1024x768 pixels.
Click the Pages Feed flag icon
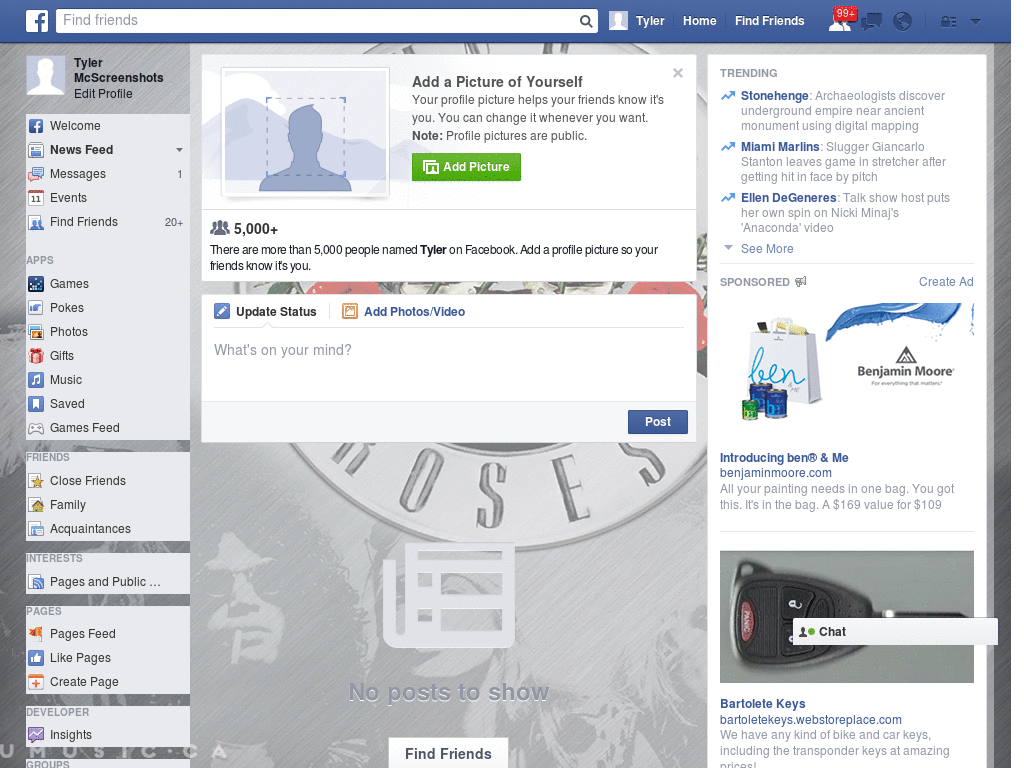pyautogui.click(x=36, y=633)
